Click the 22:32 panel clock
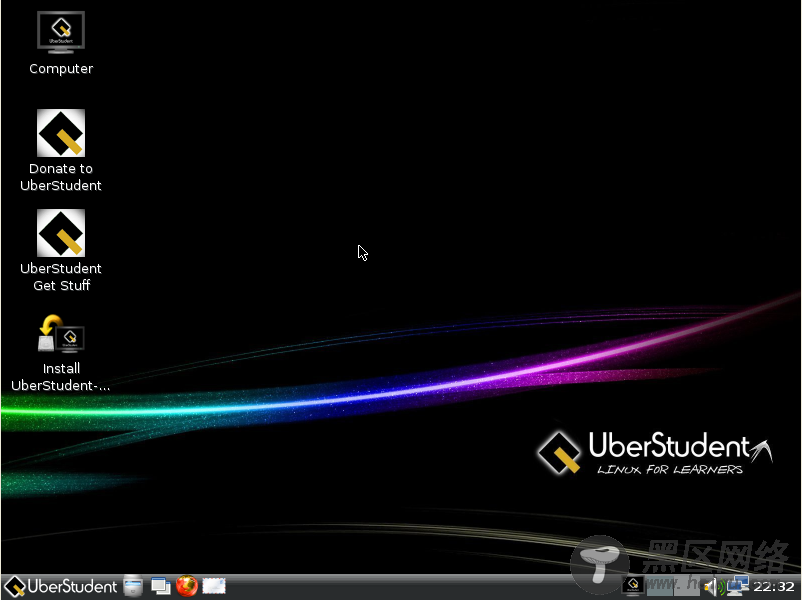The image size is (802, 600). pos(773,587)
